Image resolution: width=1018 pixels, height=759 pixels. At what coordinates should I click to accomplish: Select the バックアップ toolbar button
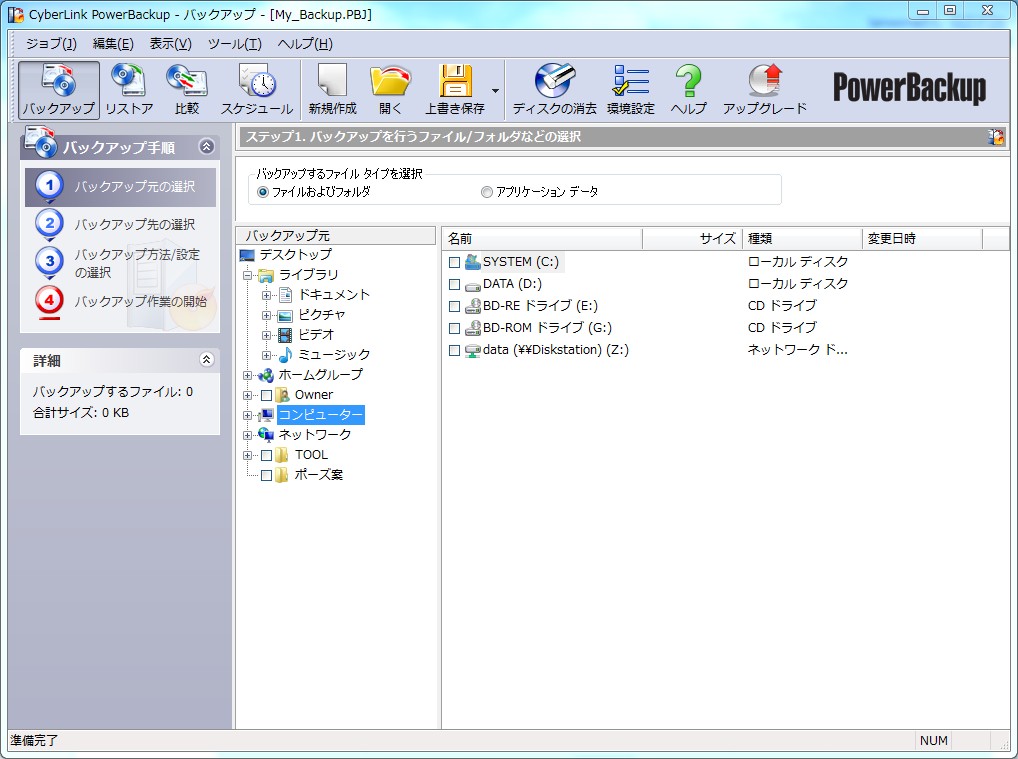point(58,90)
